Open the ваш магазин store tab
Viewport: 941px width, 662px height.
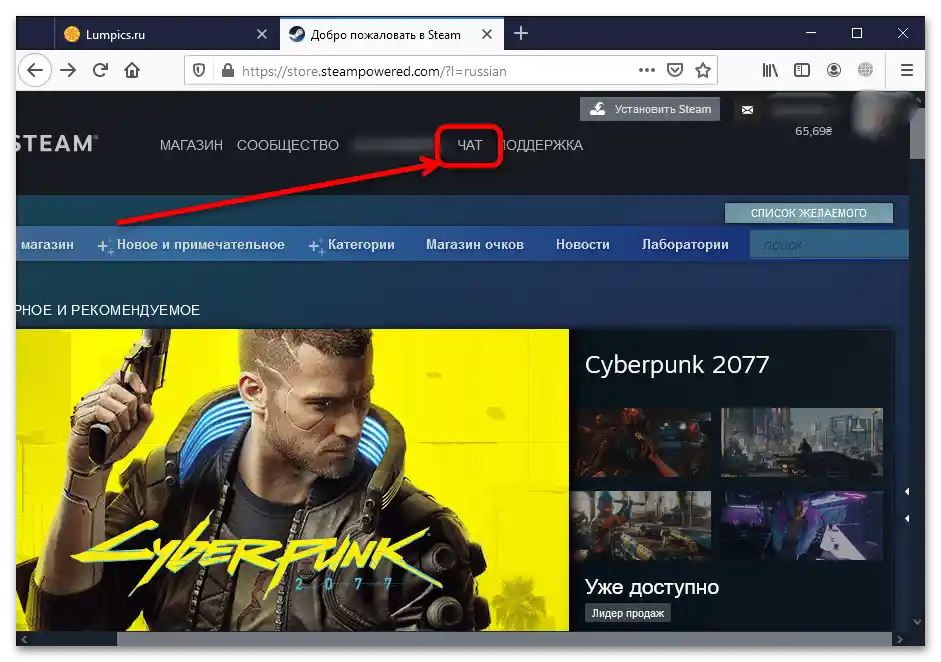[x=46, y=245]
